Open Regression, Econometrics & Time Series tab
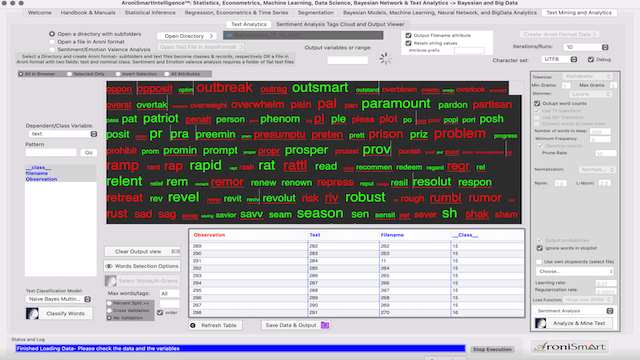The height and width of the screenshot is (360, 640). coord(236,13)
